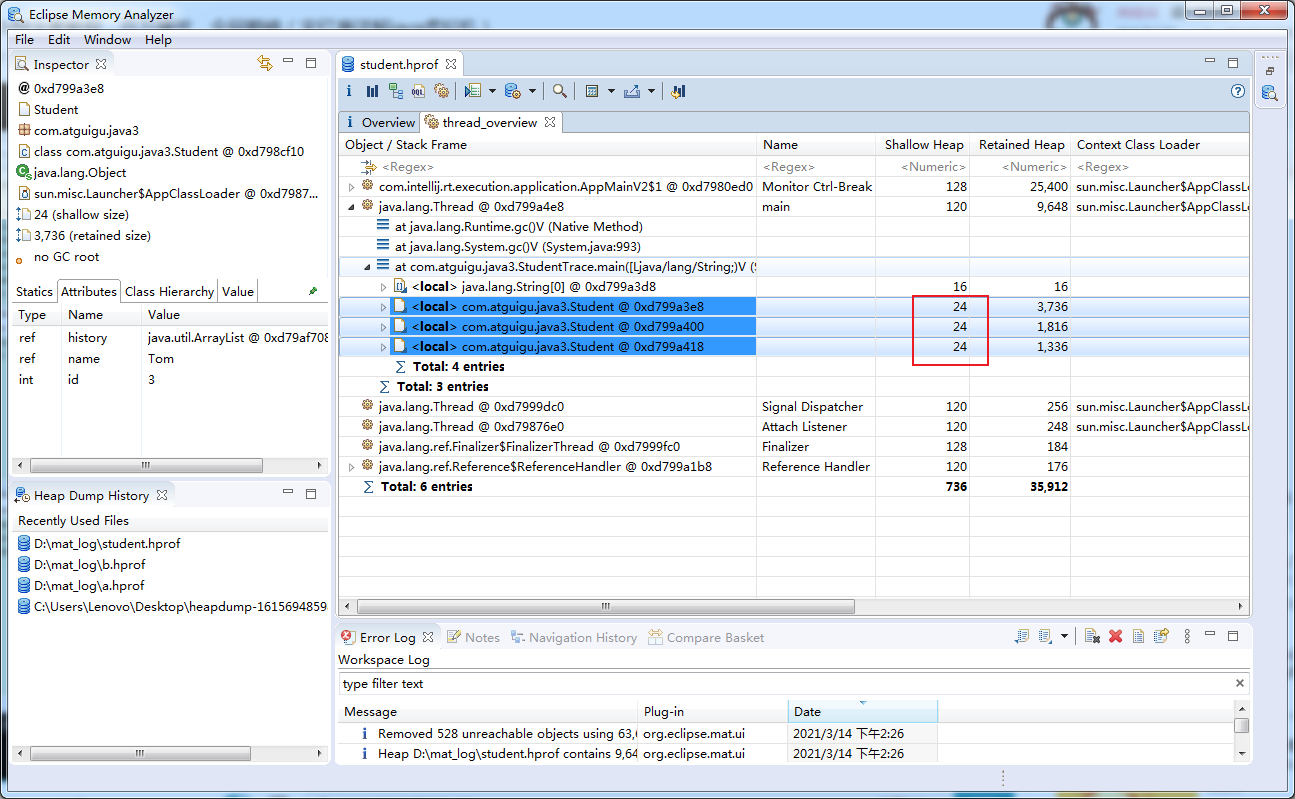Expand the Student @ 0xd799a418 local
Image resolution: width=1295 pixels, height=799 pixels.
(x=383, y=347)
